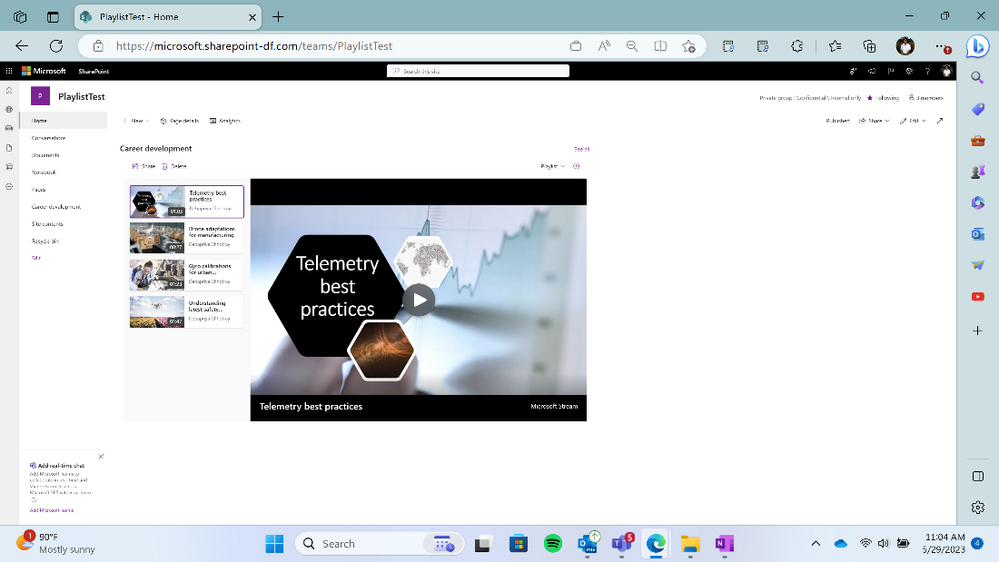The image size is (999, 562).
Task: Click the browser address bar URL
Action: pos(254,46)
